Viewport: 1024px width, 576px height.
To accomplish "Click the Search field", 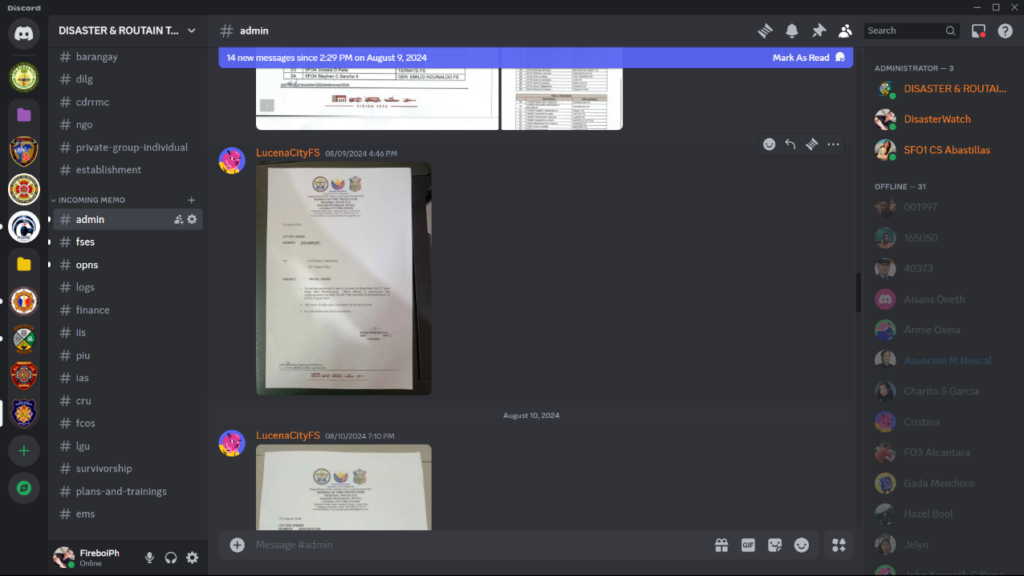I will [911, 31].
